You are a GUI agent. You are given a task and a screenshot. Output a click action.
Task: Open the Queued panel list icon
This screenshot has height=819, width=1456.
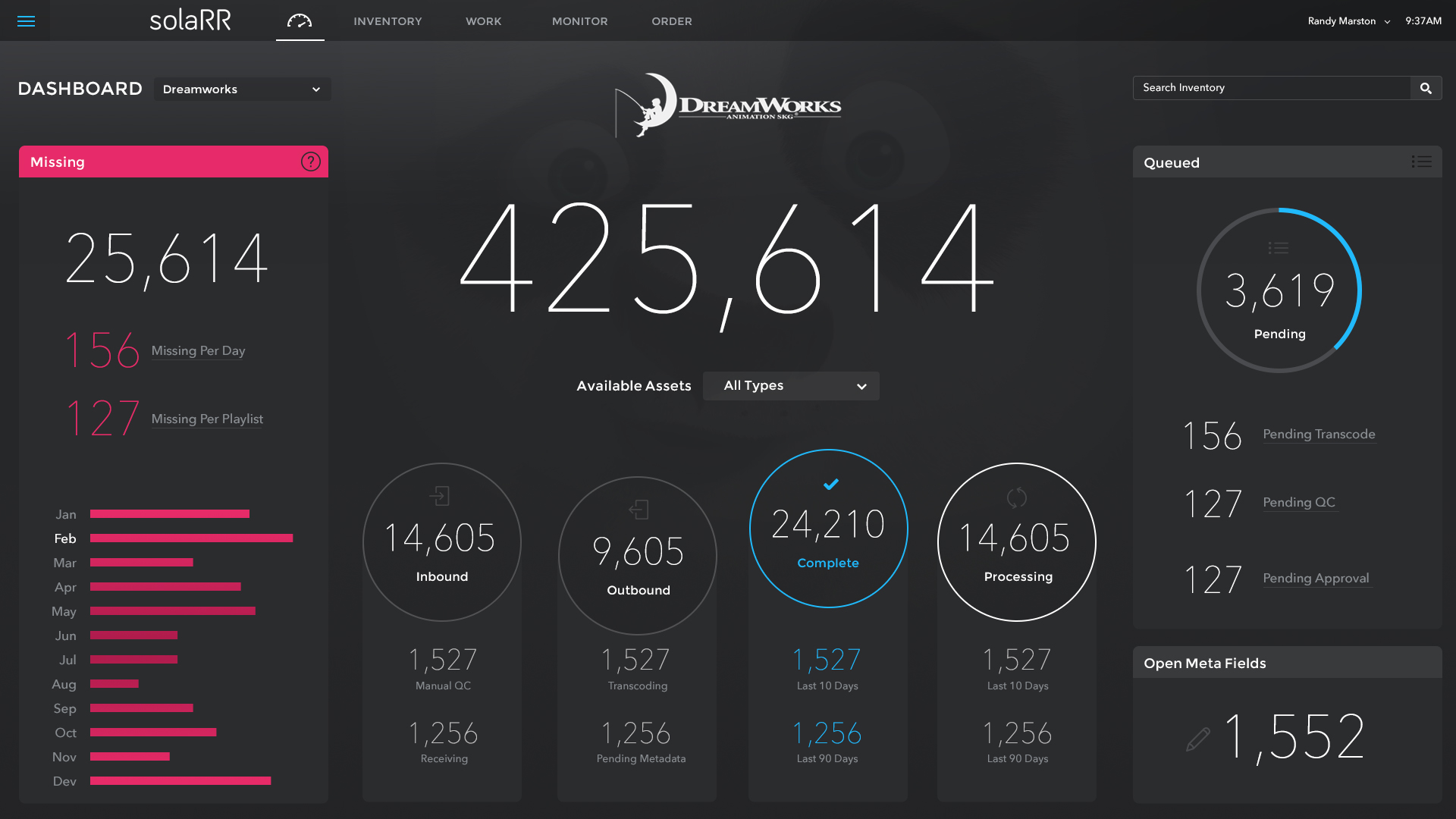(1421, 162)
